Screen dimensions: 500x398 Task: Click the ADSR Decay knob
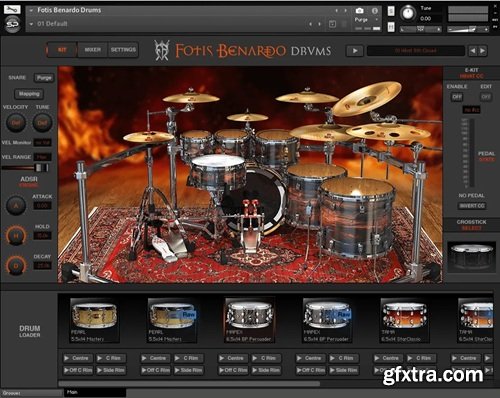(x=16, y=266)
